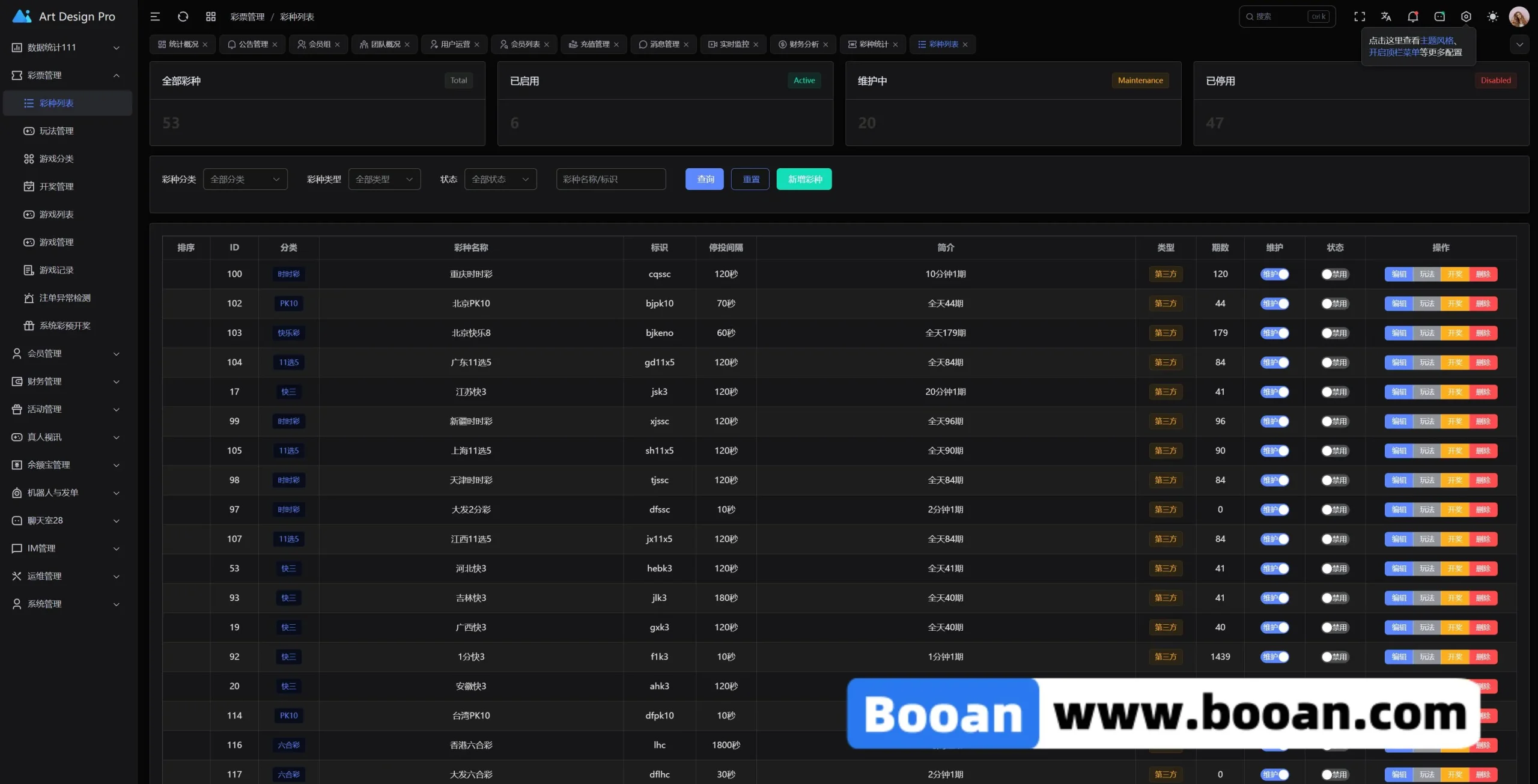Open the fullscreen mode icon

click(1360, 17)
